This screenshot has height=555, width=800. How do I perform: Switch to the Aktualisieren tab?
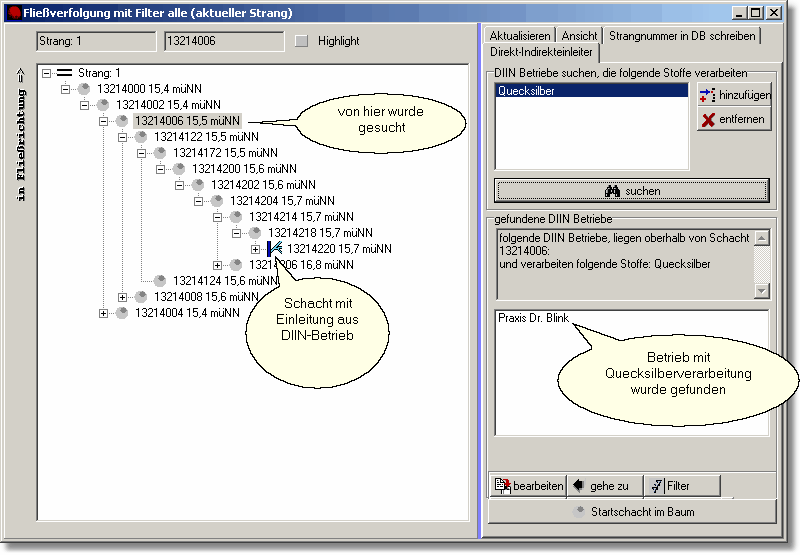point(519,36)
